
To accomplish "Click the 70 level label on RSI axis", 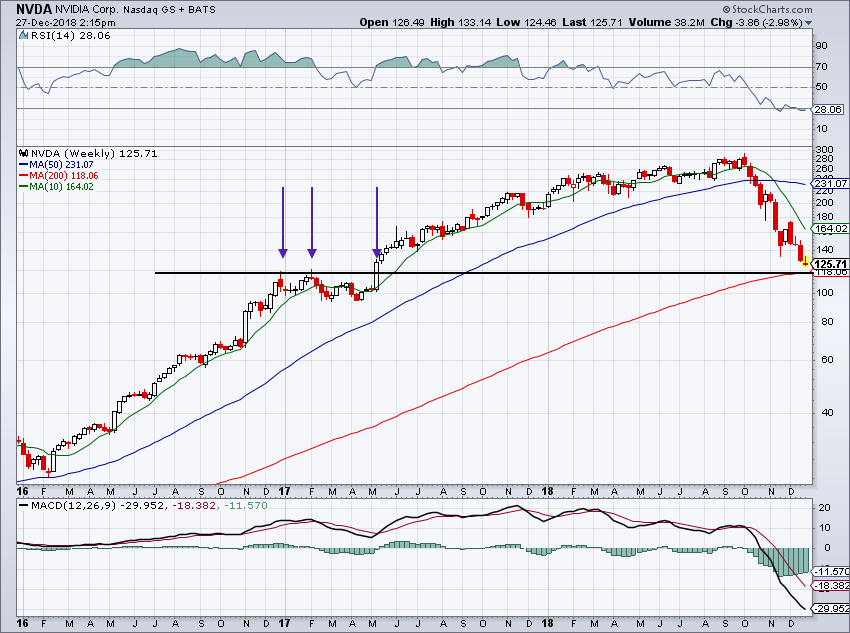I will [x=821, y=67].
